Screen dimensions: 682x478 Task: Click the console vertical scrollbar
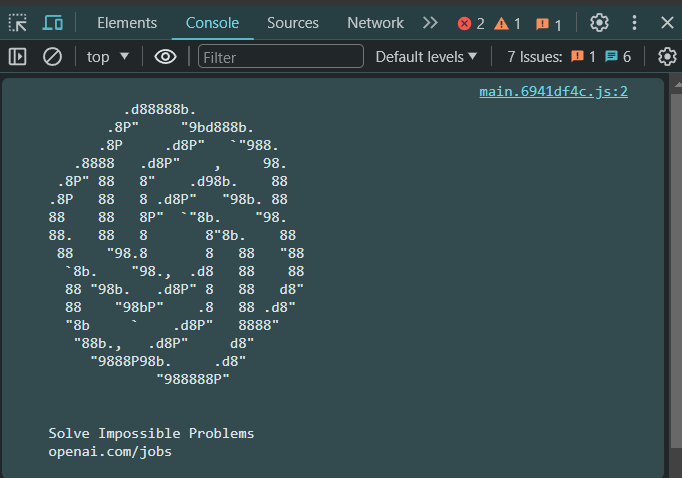(x=676, y=270)
